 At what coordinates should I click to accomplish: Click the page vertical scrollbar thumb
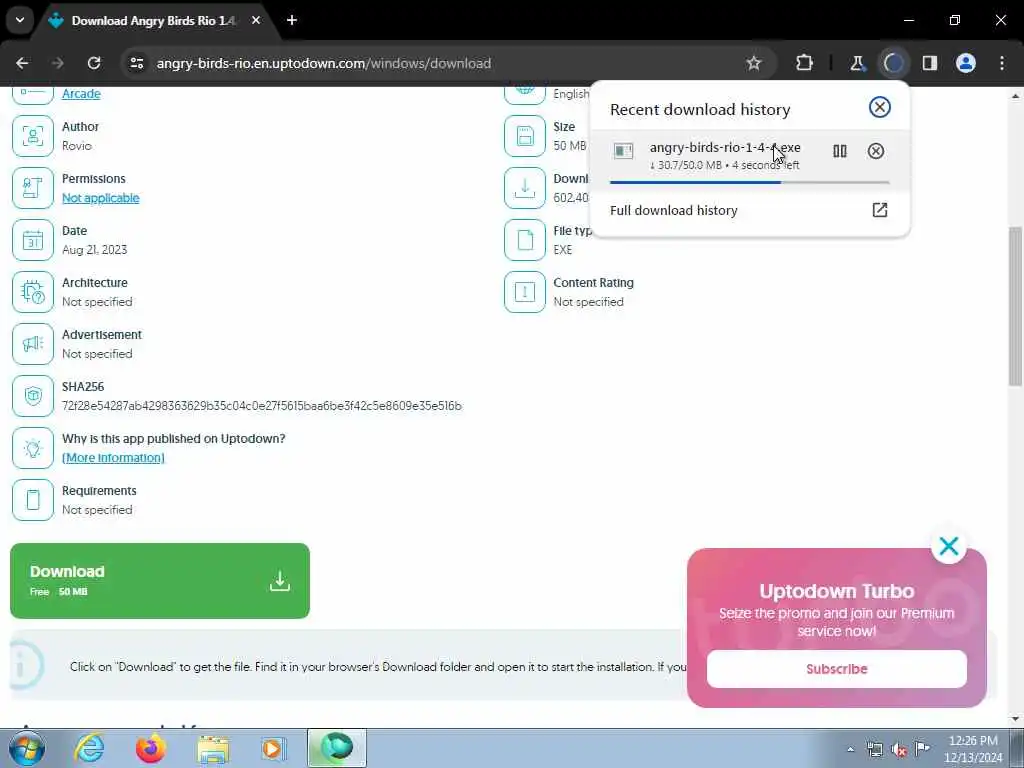tap(1015, 306)
